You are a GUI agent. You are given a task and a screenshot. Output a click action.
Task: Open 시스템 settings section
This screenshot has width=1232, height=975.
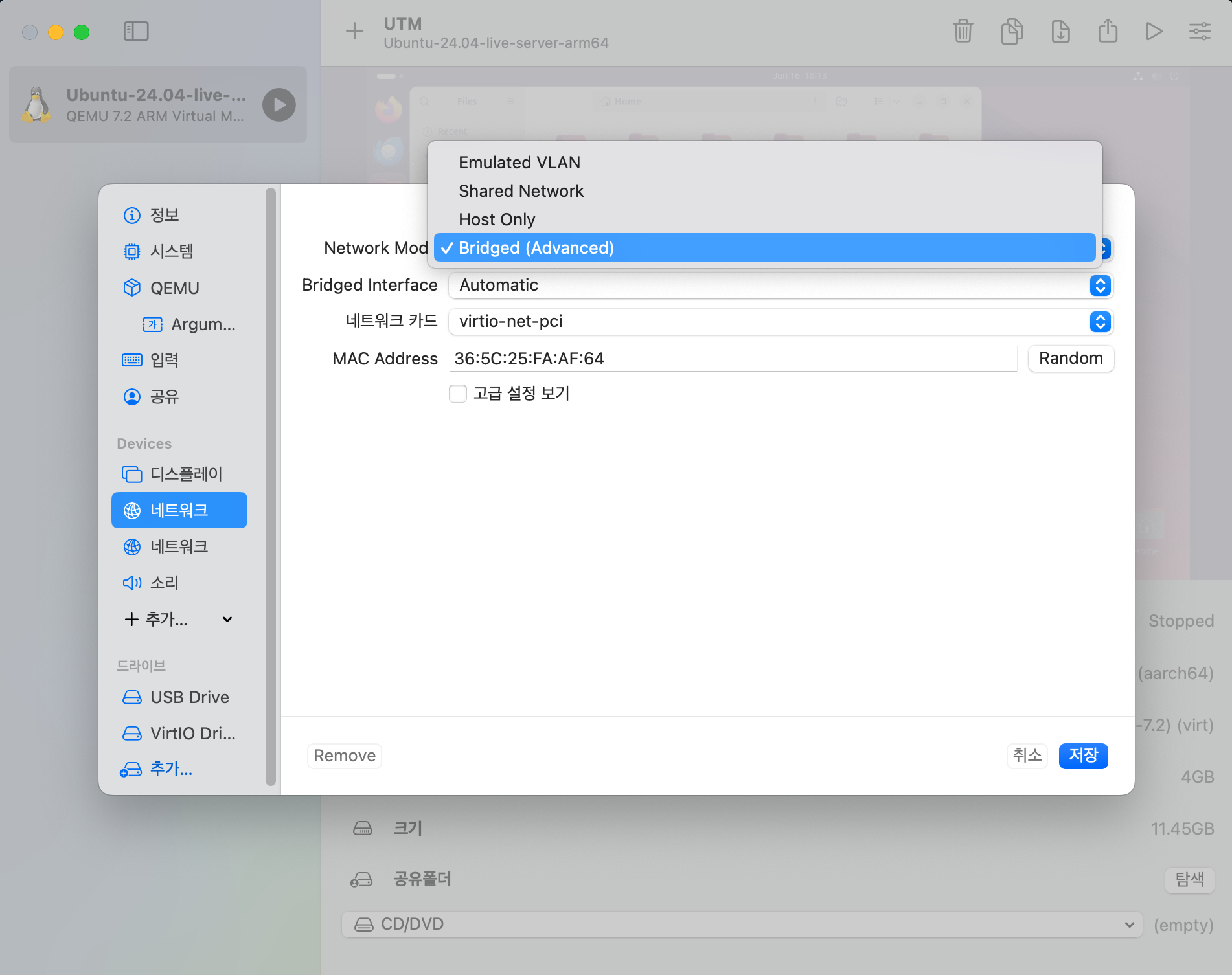point(179,251)
